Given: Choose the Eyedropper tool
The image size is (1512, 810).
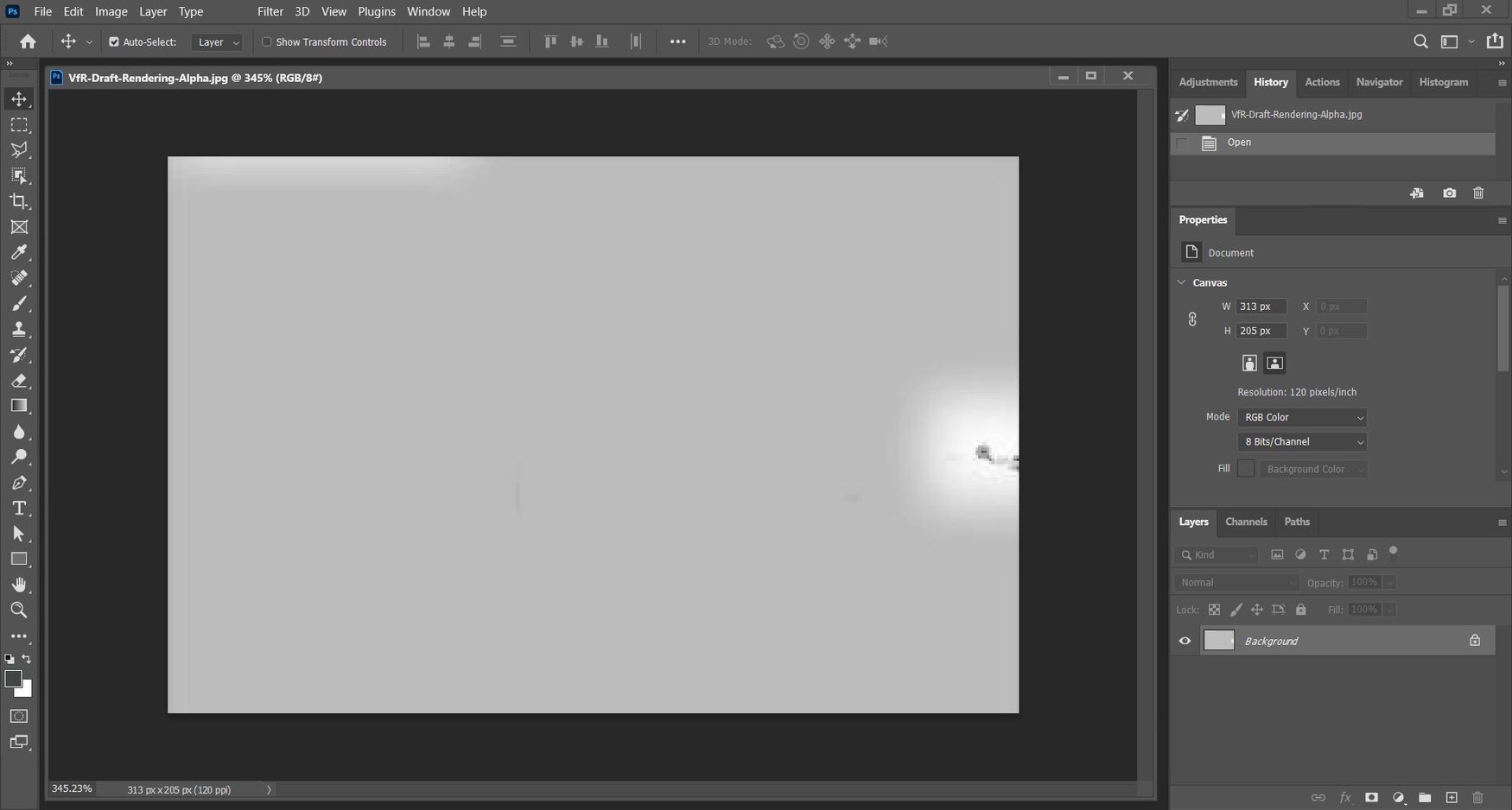Looking at the screenshot, I should pyautogui.click(x=19, y=252).
